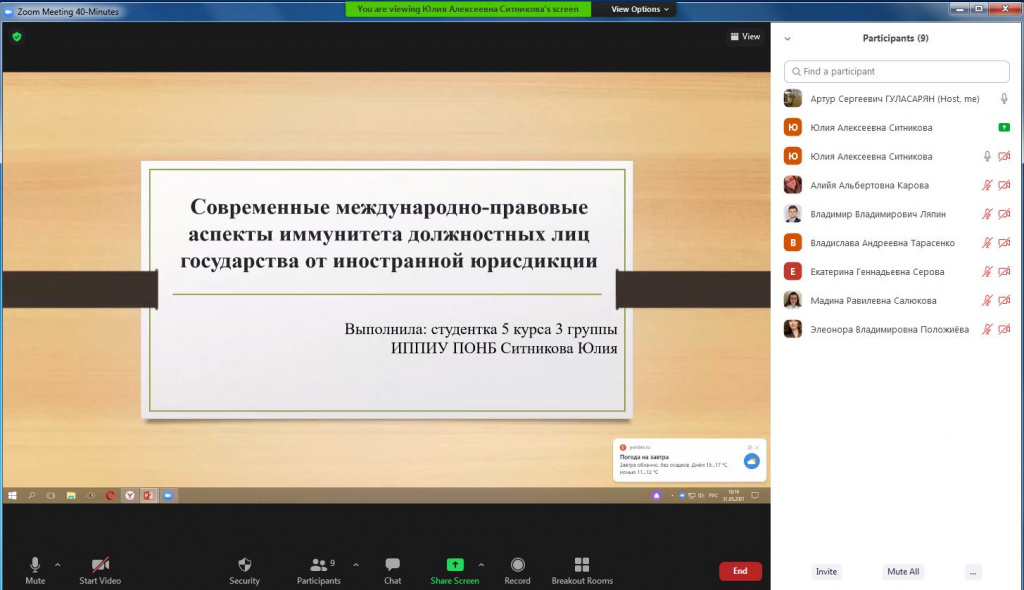Click the camera-off icon of Юлия Алексеевна Ситникова

click(x=1004, y=156)
